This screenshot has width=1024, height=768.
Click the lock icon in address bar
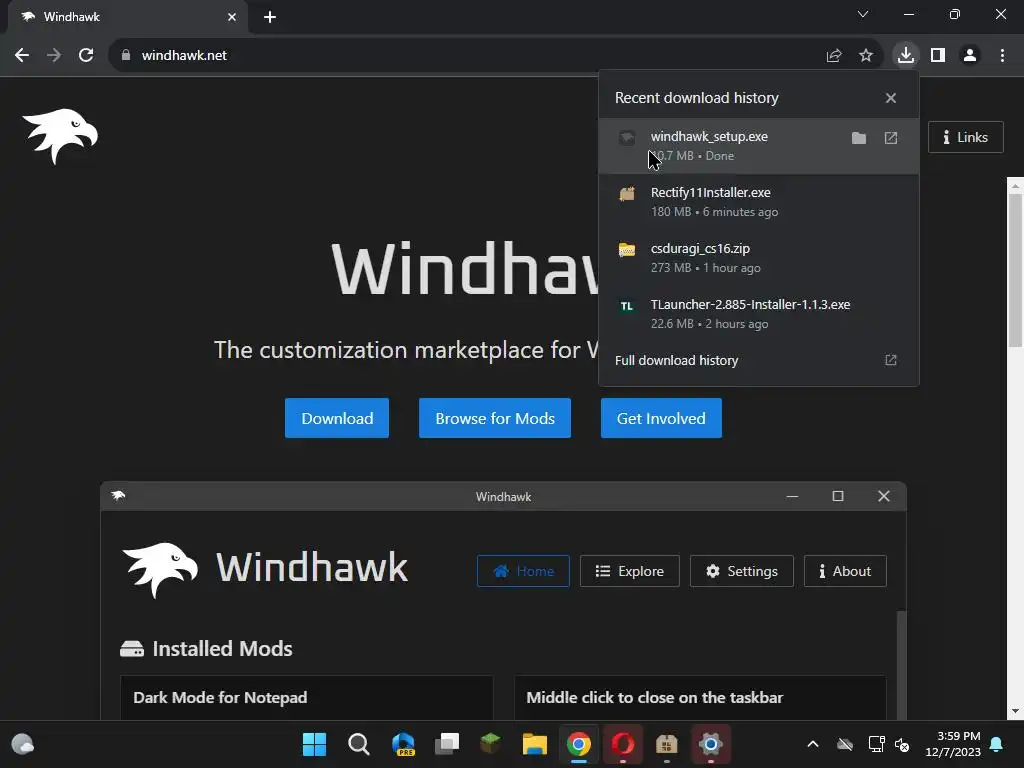coord(126,56)
